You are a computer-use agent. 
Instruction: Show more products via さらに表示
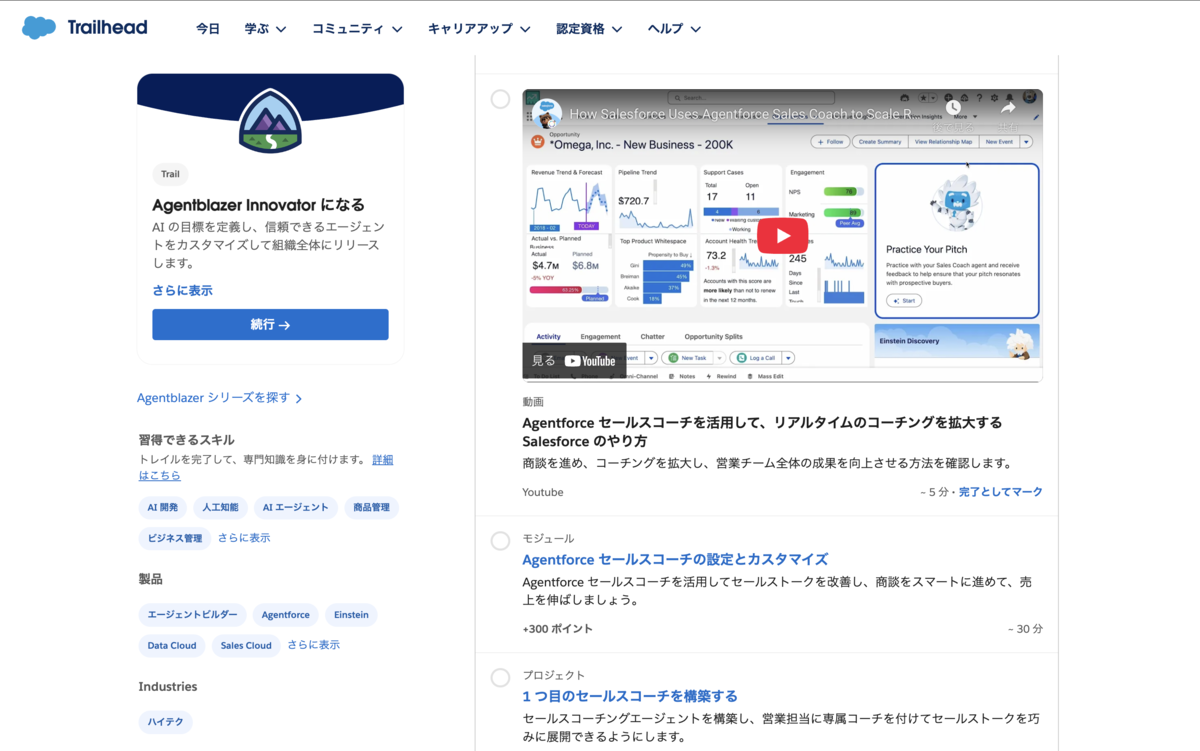click(313, 645)
